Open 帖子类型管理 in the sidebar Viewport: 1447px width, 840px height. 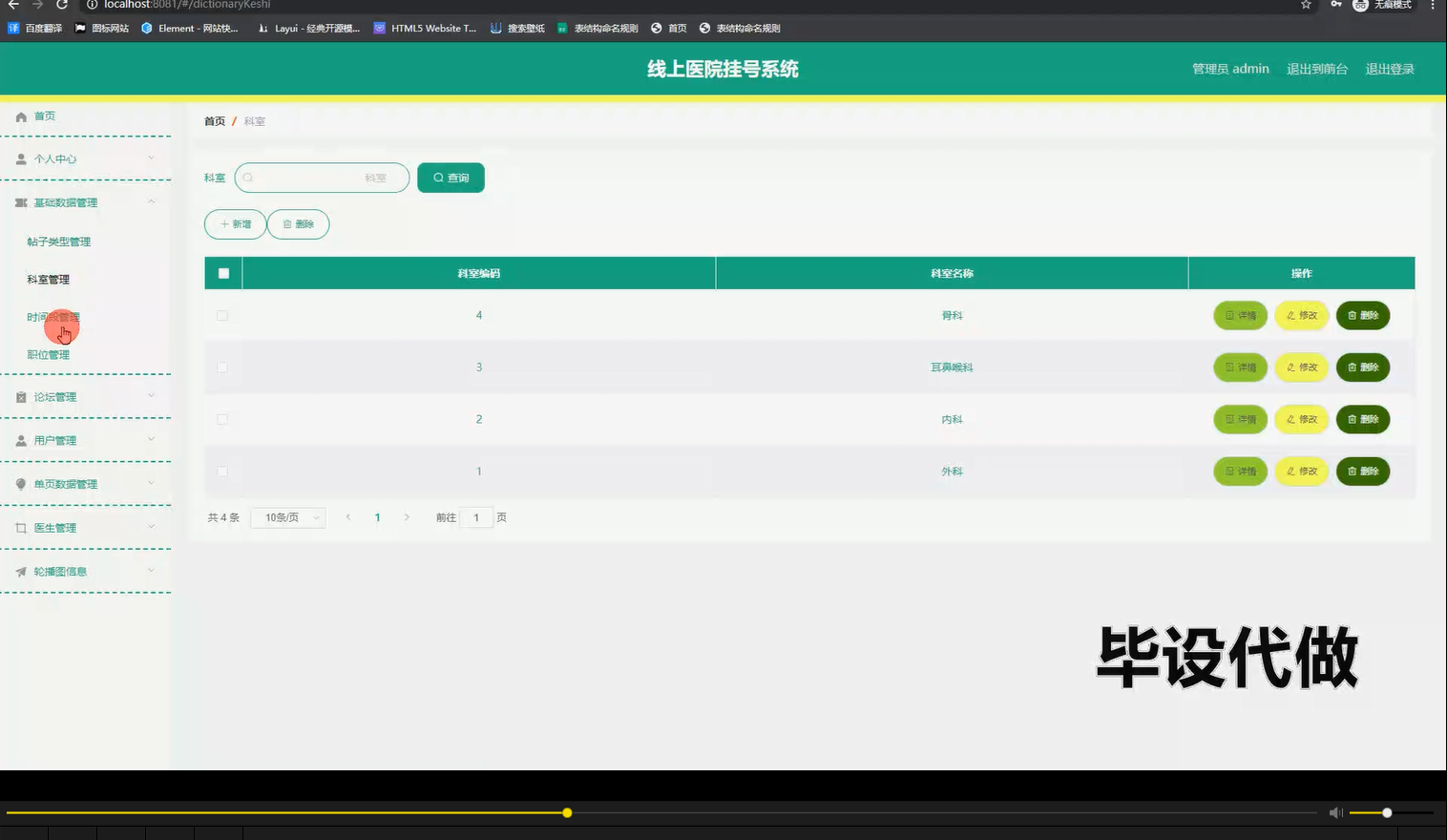click(x=59, y=242)
